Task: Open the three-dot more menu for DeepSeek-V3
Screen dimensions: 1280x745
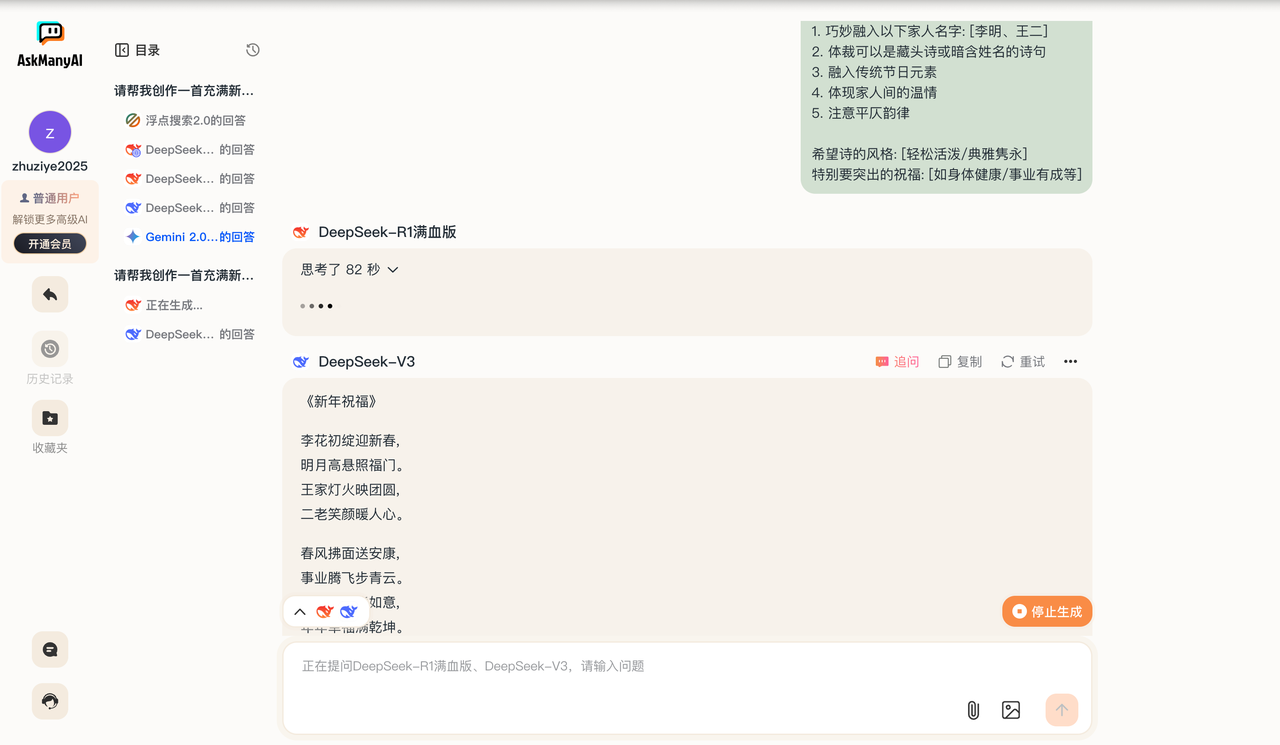Action: tap(1071, 362)
